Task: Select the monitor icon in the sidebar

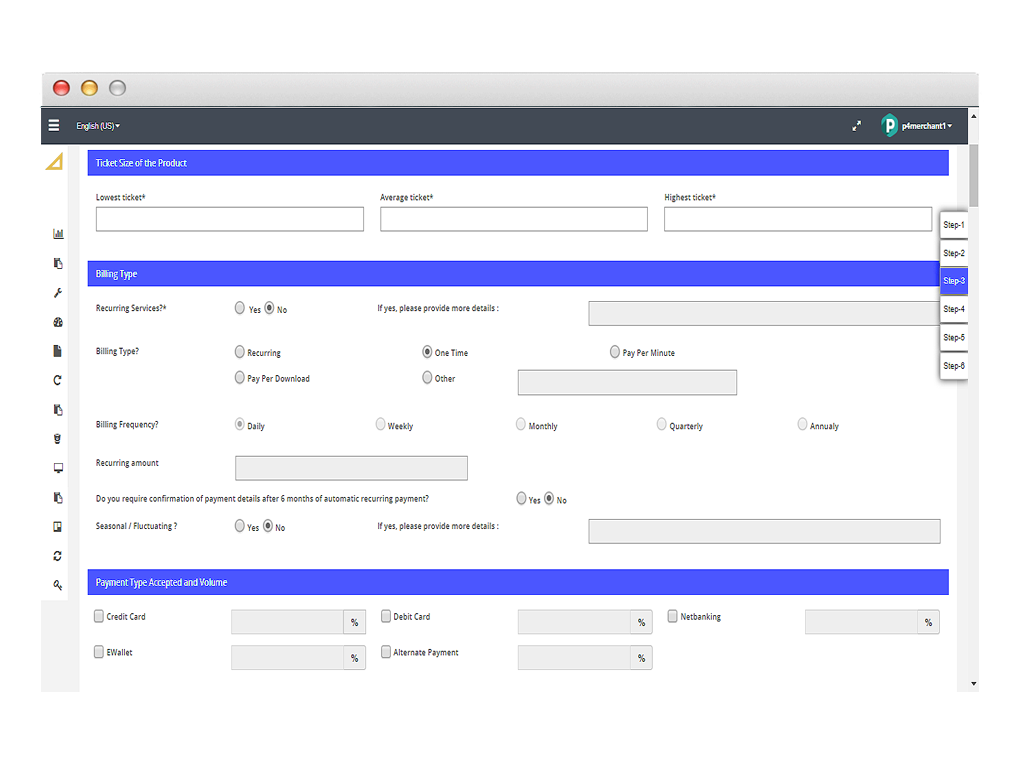Action: coord(58,467)
